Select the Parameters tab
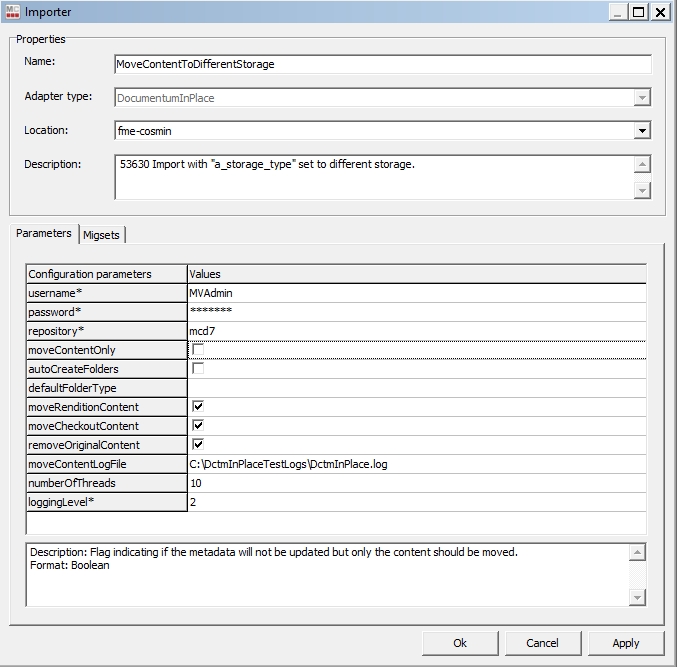677x667 pixels. [44, 234]
